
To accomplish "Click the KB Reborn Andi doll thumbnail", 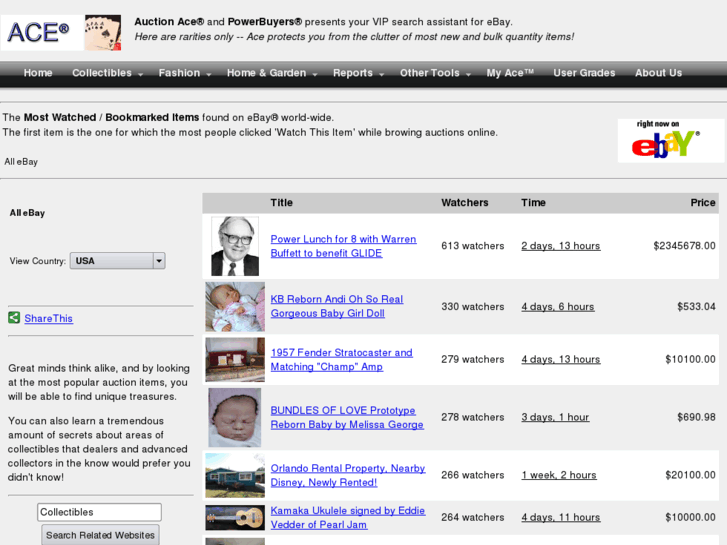I will point(235,307).
